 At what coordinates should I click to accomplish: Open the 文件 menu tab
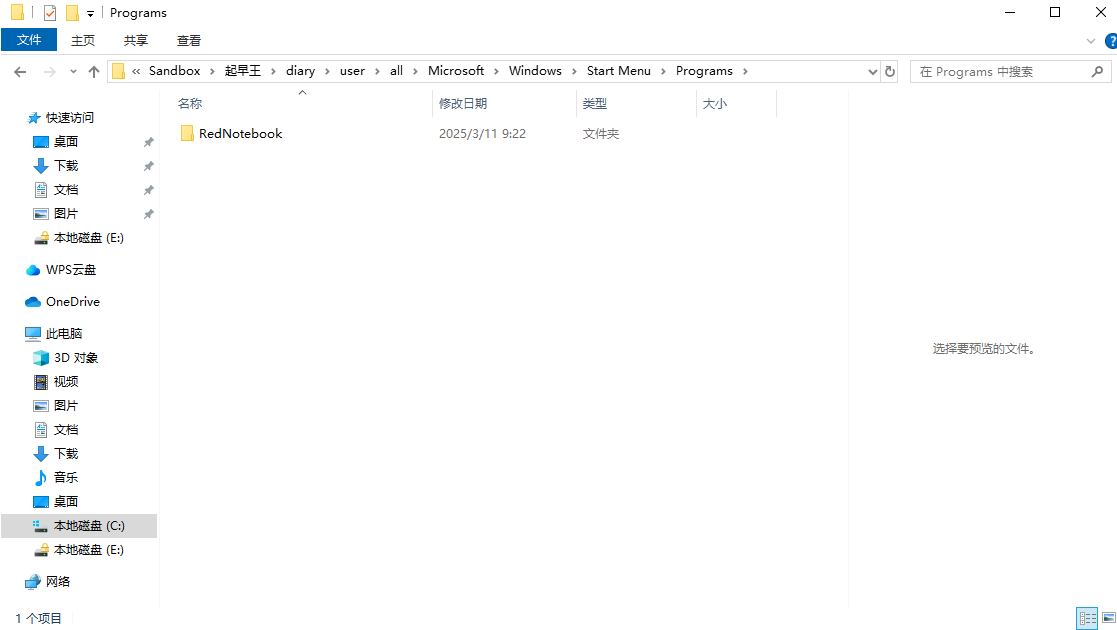pyautogui.click(x=29, y=40)
